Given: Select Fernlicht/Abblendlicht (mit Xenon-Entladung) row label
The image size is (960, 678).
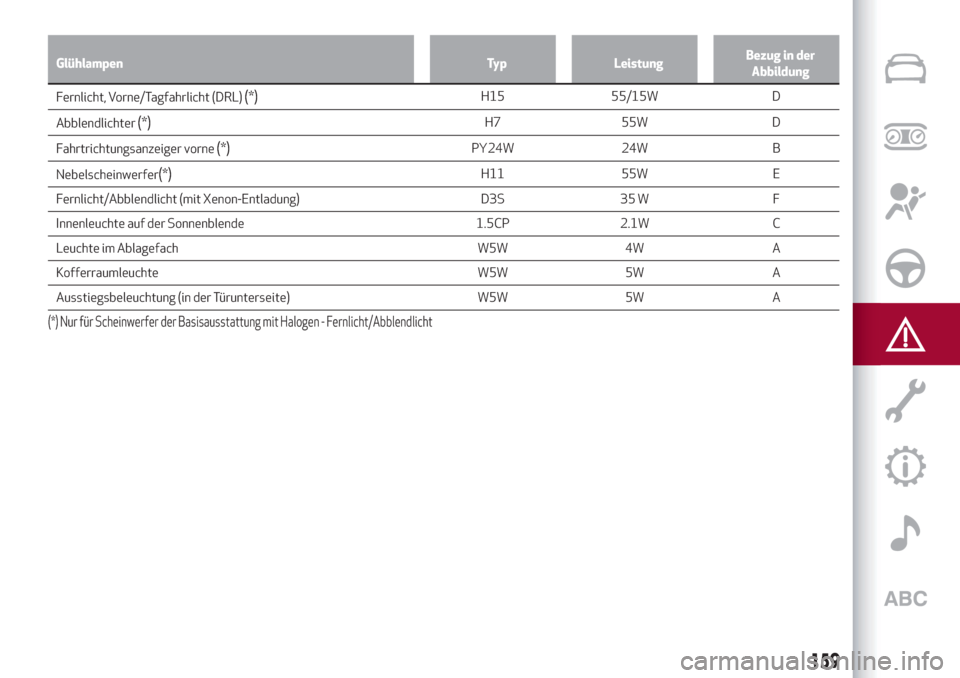Looking at the screenshot, I should 178,199.
